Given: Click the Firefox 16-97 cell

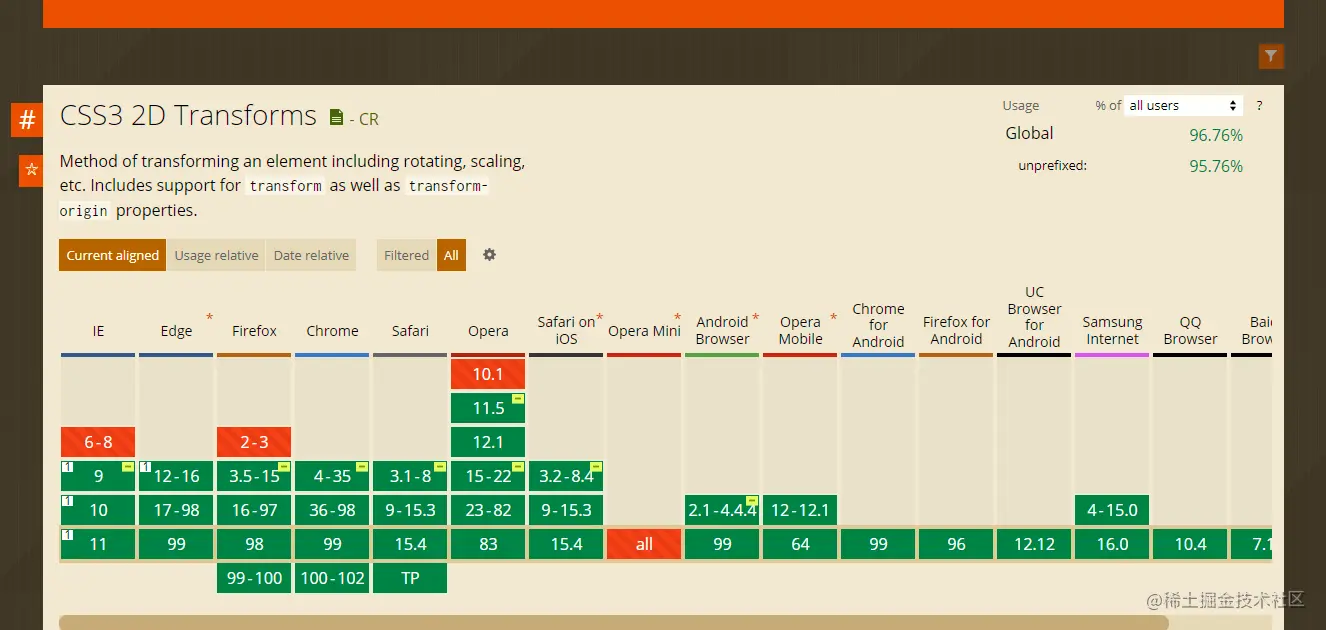Looking at the screenshot, I should pos(254,510).
